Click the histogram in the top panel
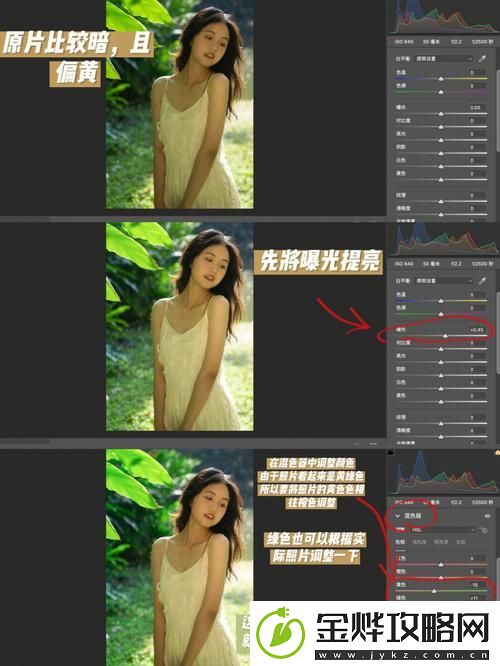This screenshot has width=500, height=666. point(444,17)
